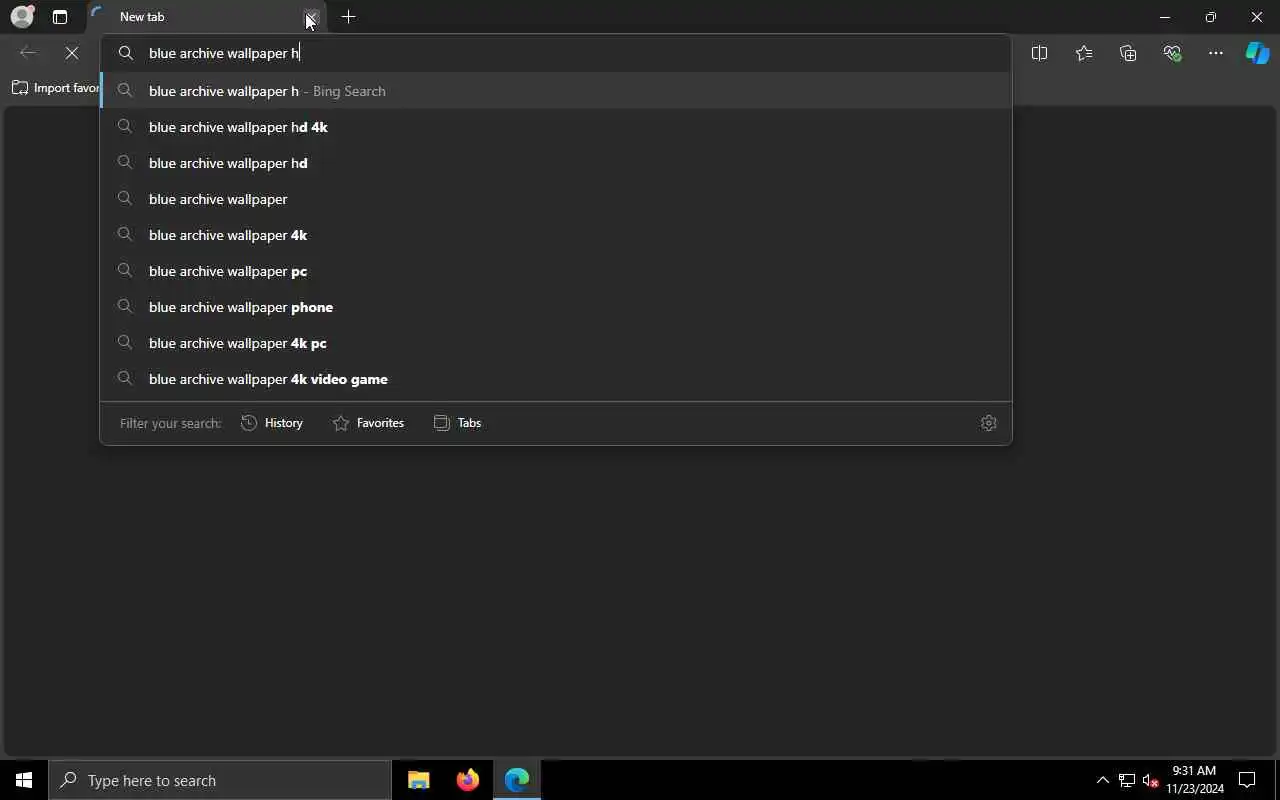Open Settings and more ellipsis menu
Screen dimensions: 1280x800
pyautogui.click(x=1216, y=53)
